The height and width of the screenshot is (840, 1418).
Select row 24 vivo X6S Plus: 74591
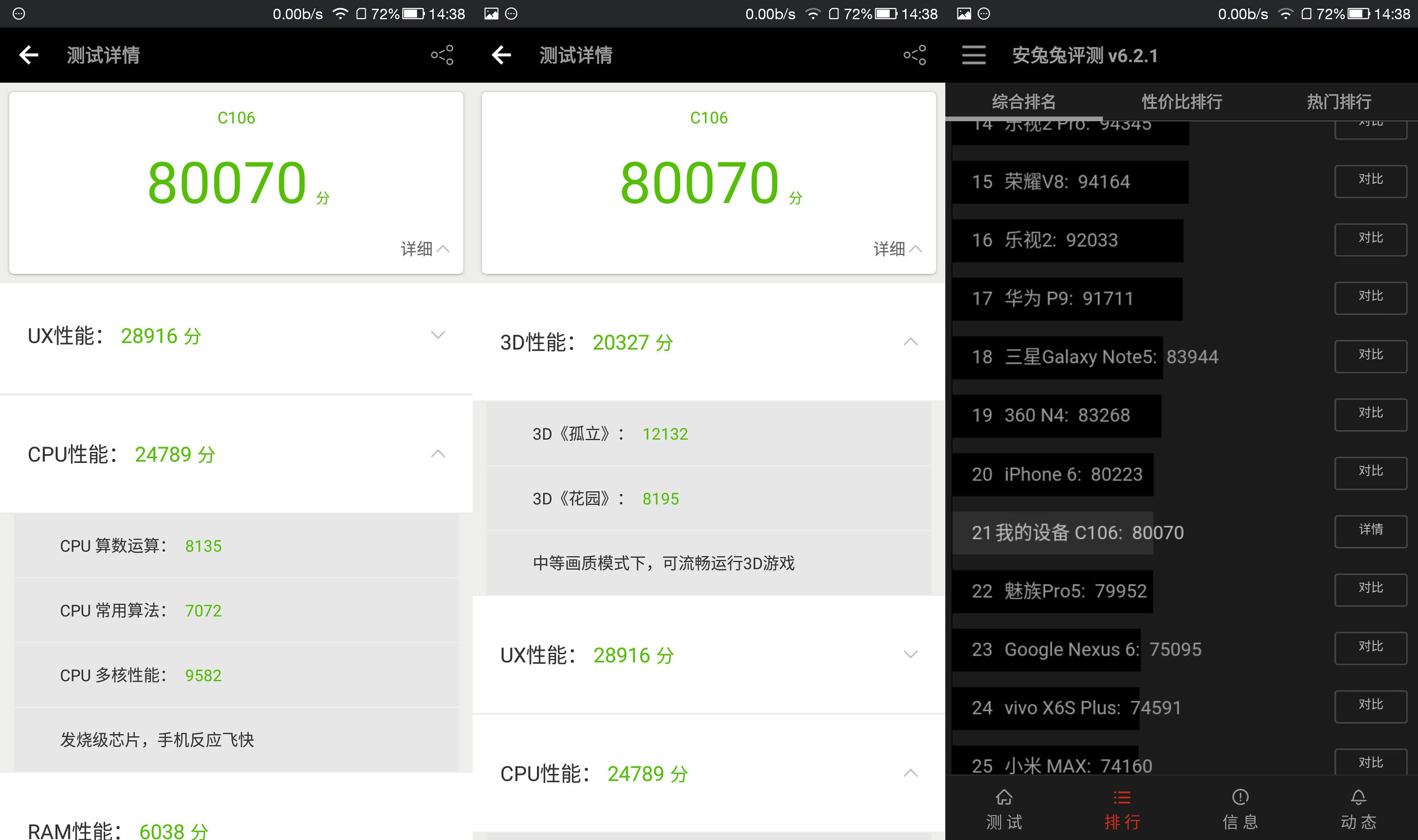tap(1067, 707)
